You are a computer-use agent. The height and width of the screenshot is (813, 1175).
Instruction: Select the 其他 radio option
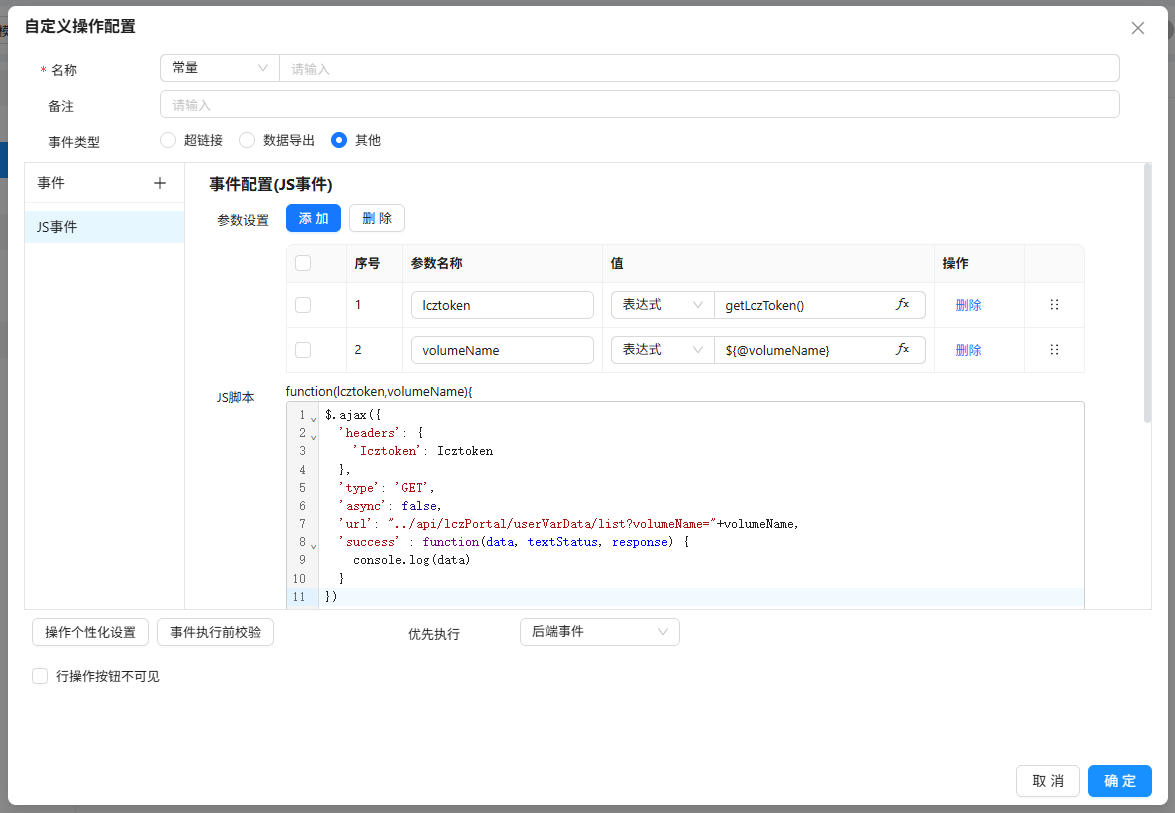click(339, 140)
